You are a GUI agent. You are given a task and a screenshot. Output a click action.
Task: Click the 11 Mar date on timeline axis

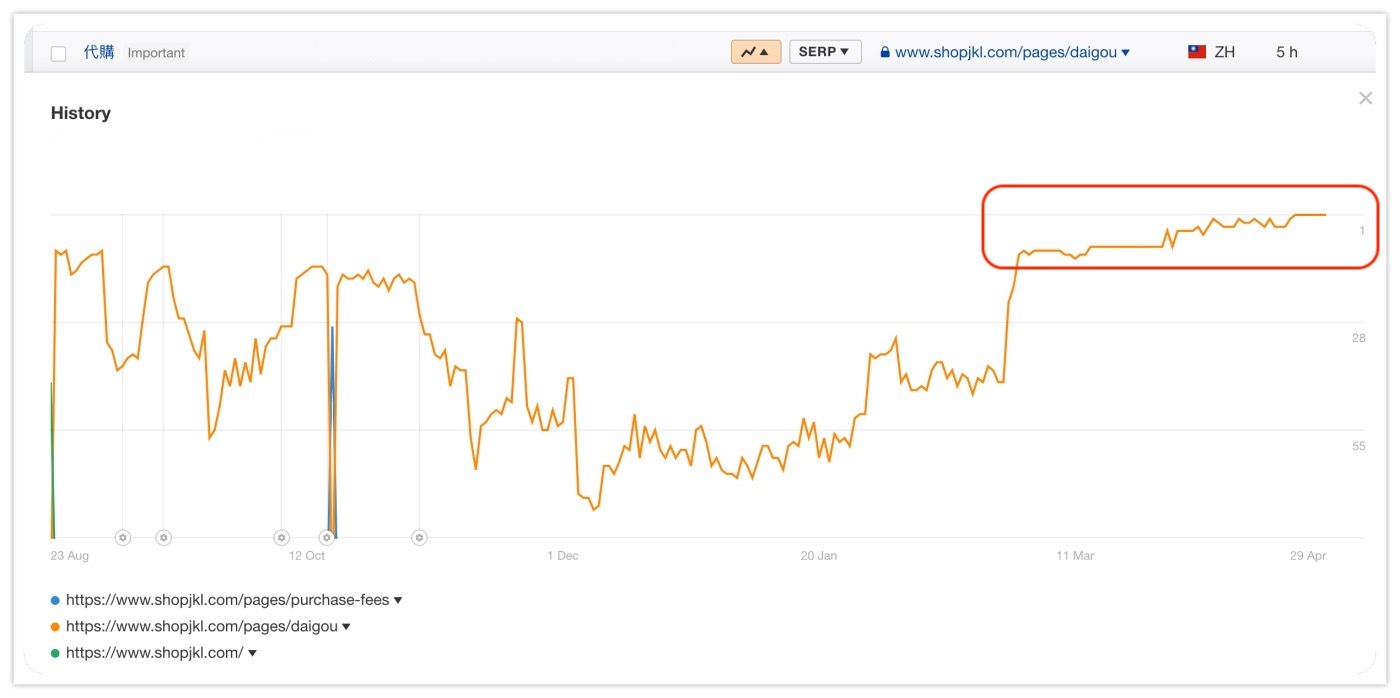(1075, 556)
